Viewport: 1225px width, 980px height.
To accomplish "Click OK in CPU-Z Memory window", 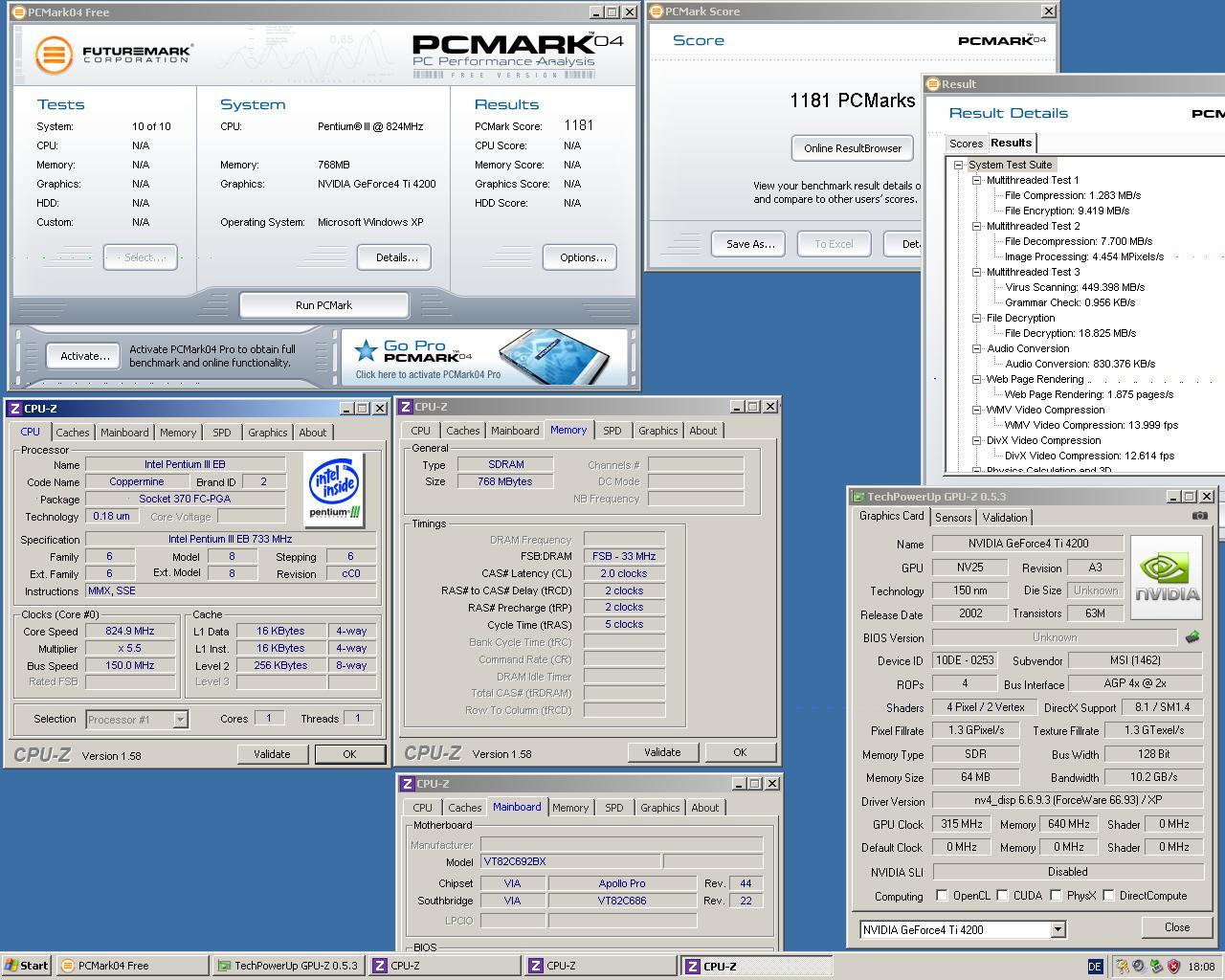I will (740, 752).
